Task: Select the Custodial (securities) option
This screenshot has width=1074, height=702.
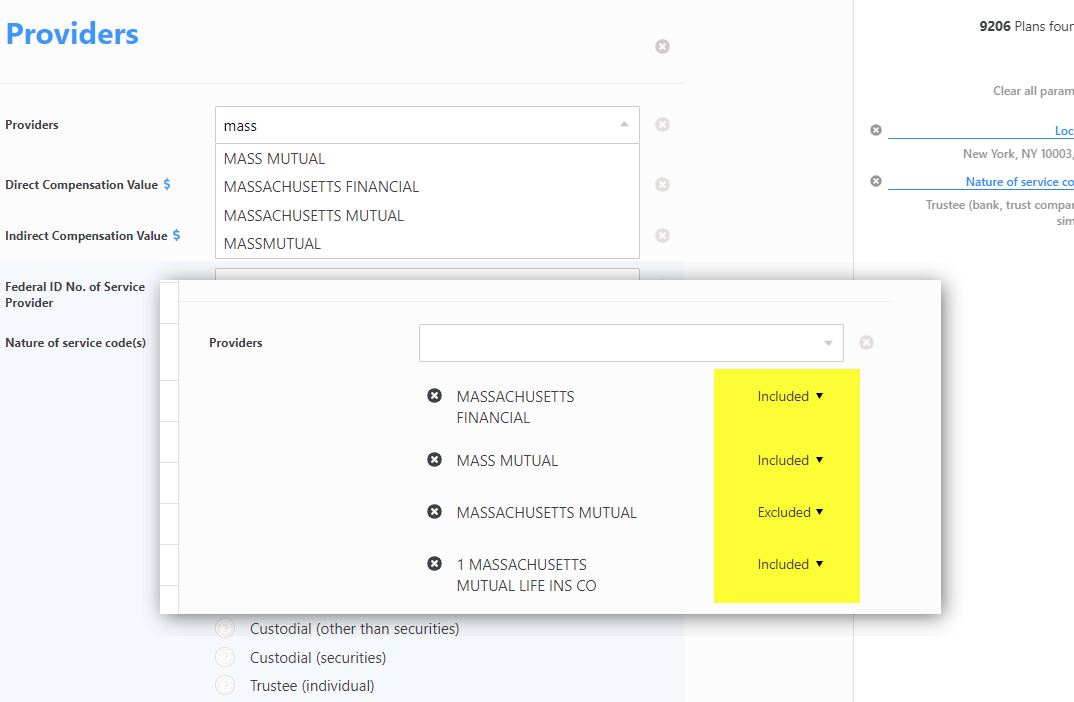Action: point(226,658)
